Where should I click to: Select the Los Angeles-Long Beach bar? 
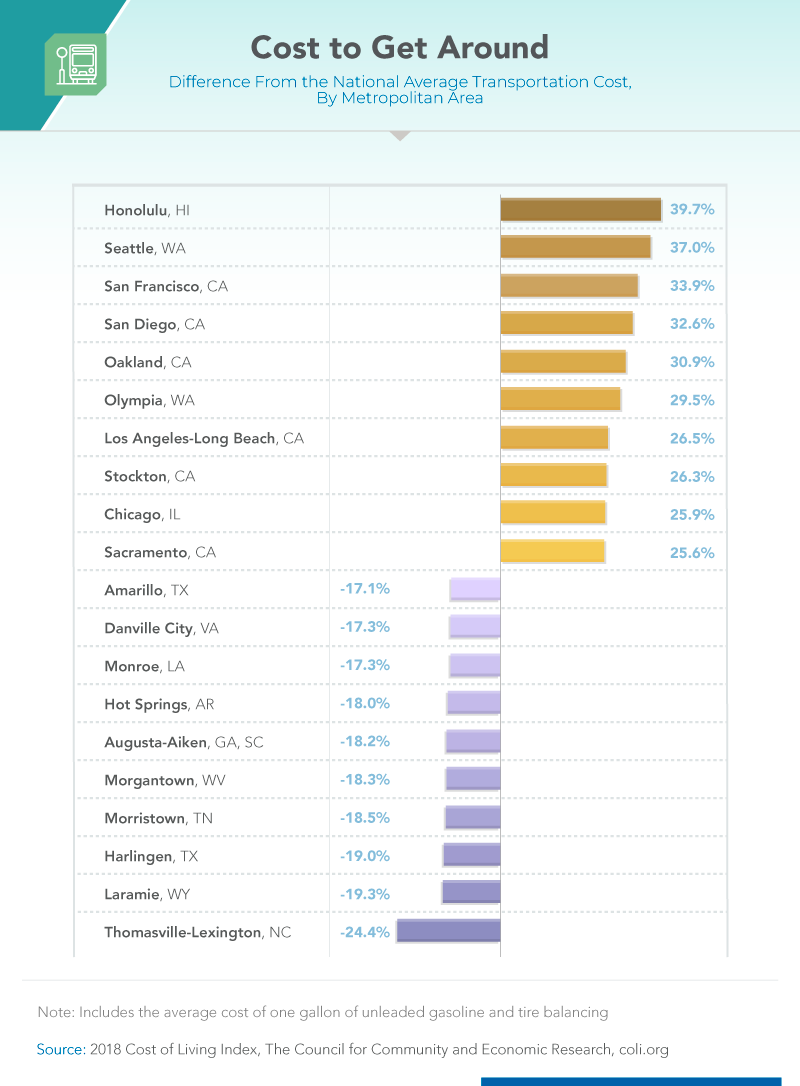click(554, 438)
